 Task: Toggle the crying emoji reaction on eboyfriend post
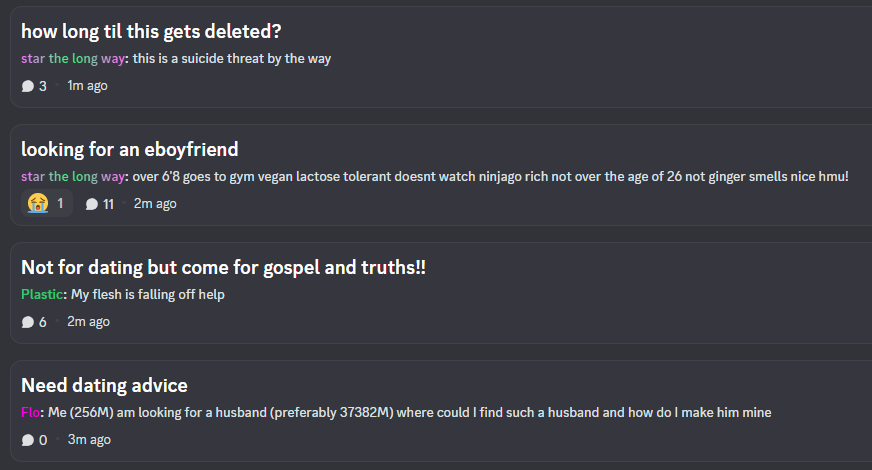tap(47, 204)
